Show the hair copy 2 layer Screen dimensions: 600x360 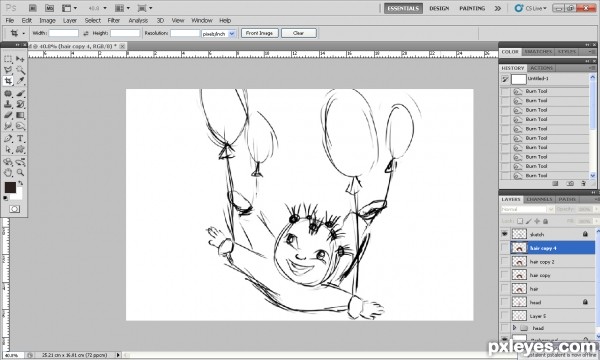point(505,262)
